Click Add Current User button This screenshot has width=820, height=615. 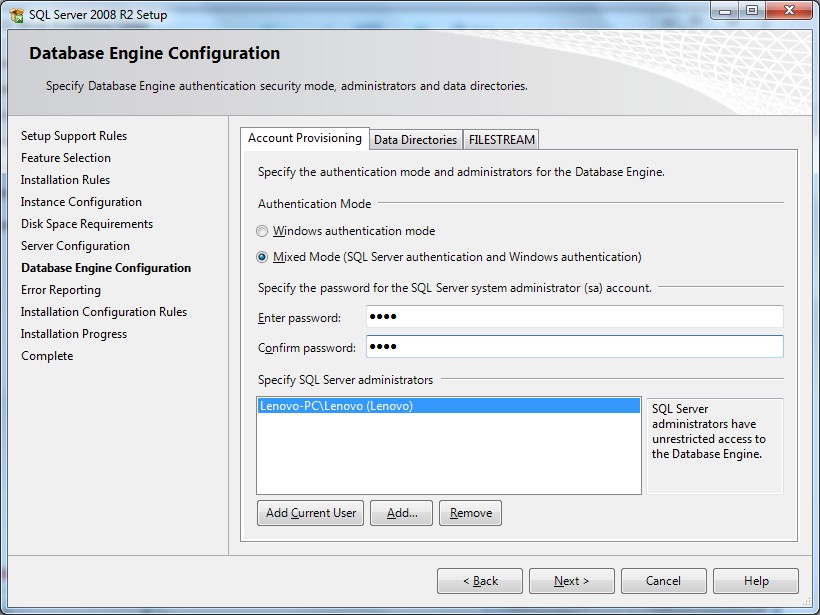(x=311, y=513)
